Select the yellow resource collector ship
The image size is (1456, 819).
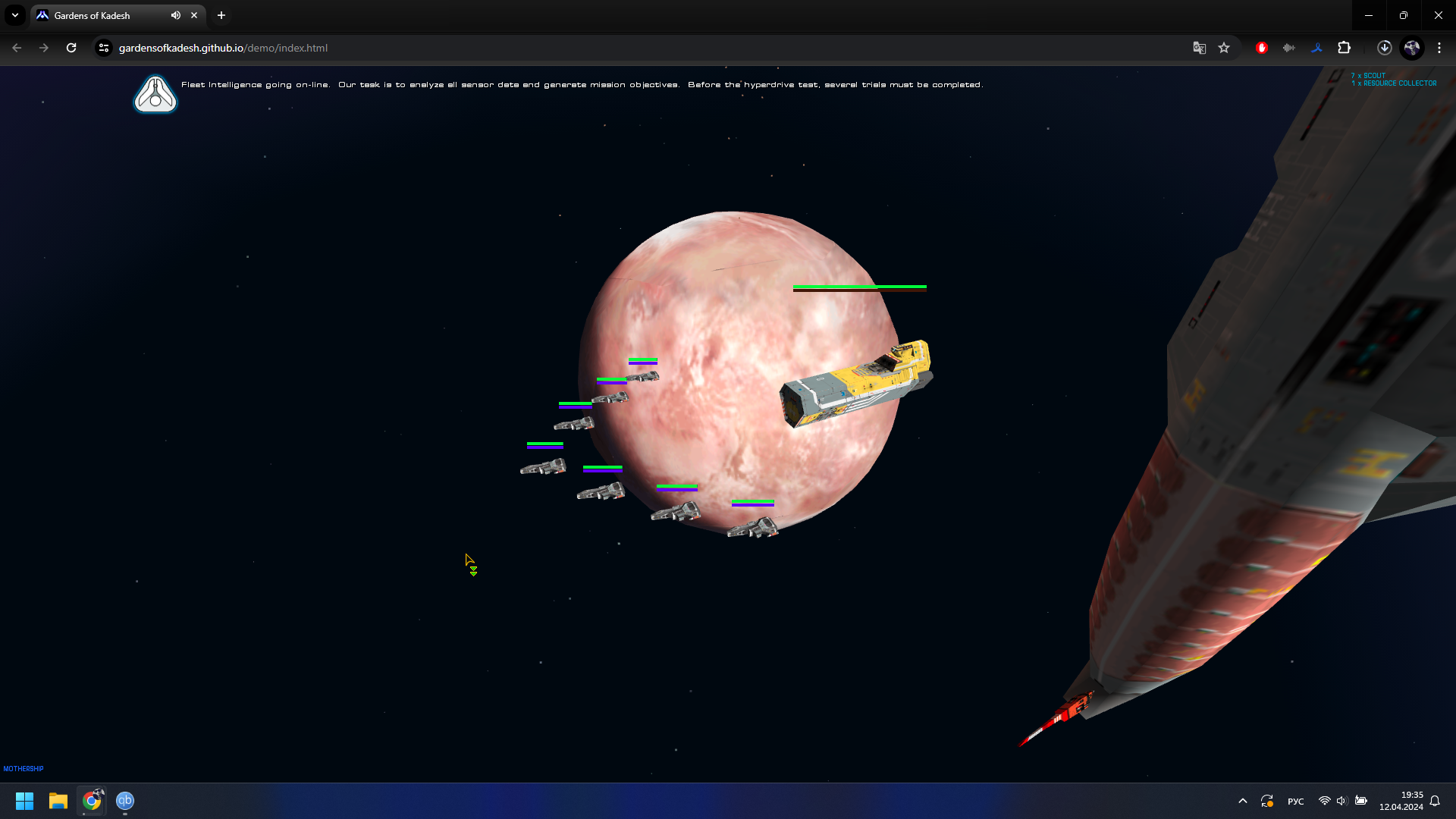[856, 383]
